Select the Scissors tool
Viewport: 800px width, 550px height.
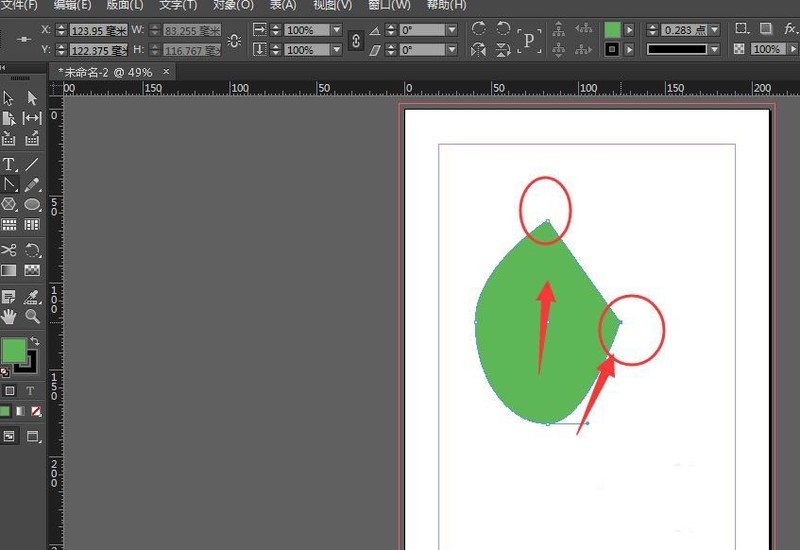[9, 250]
